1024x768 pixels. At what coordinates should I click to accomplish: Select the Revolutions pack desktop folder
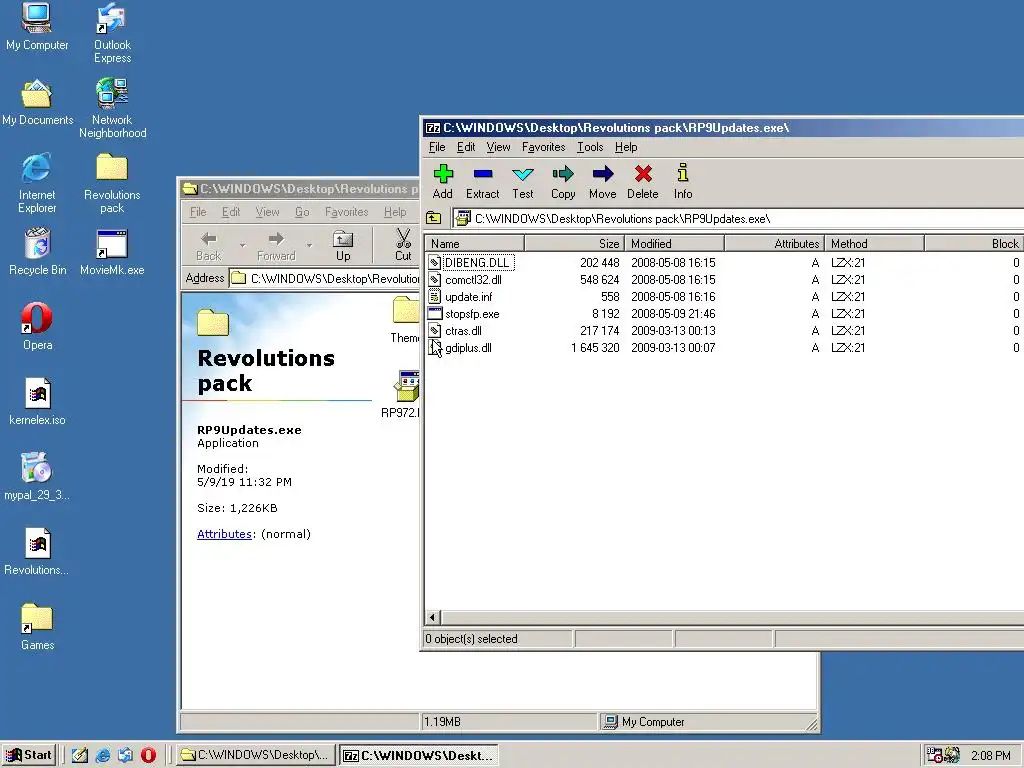112,184
